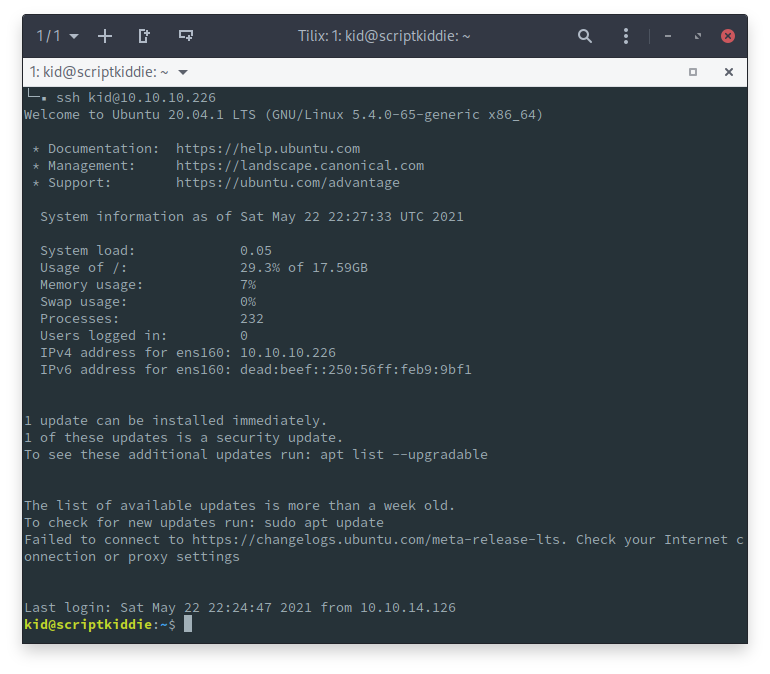Add a terminal to the right
The image size is (770, 674).
[144, 36]
